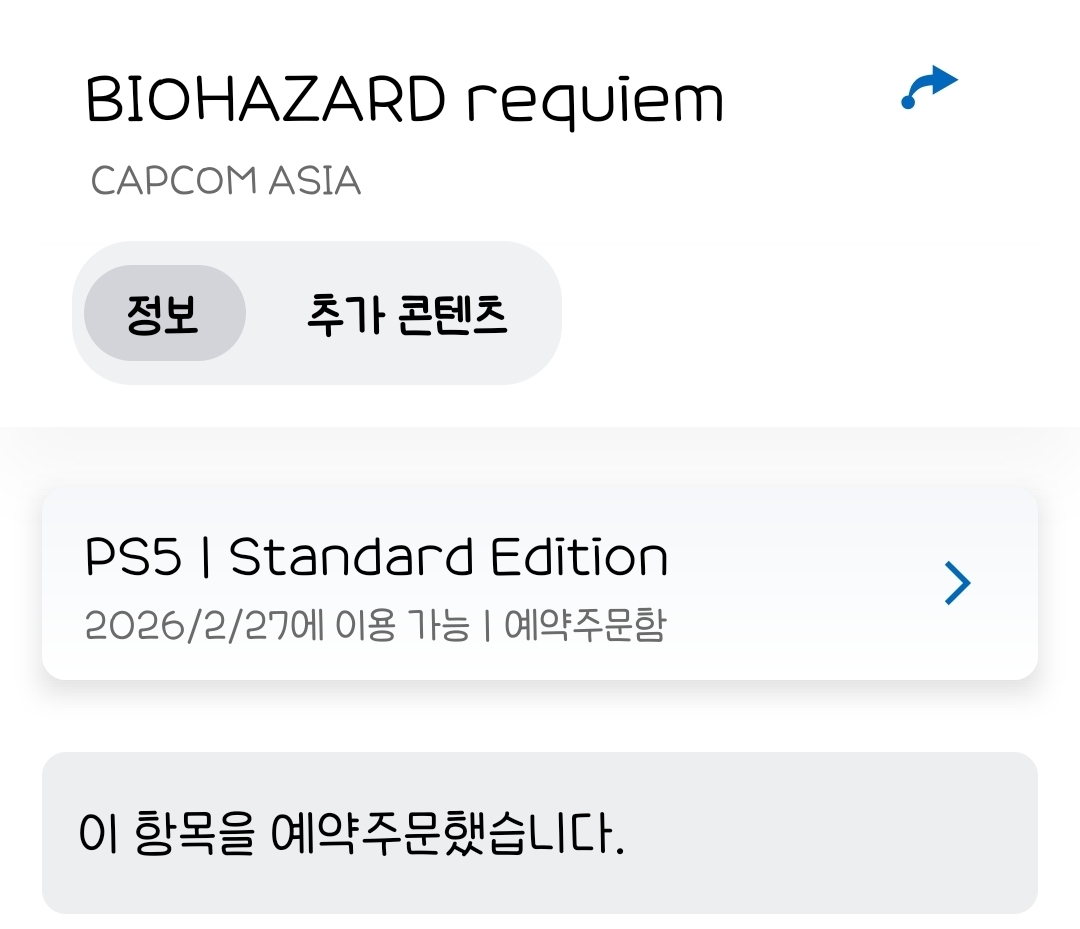This screenshot has width=1080, height=929.
Task: Tap the word BIOHAZARD in the header
Action: pyautogui.click(x=265, y=100)
